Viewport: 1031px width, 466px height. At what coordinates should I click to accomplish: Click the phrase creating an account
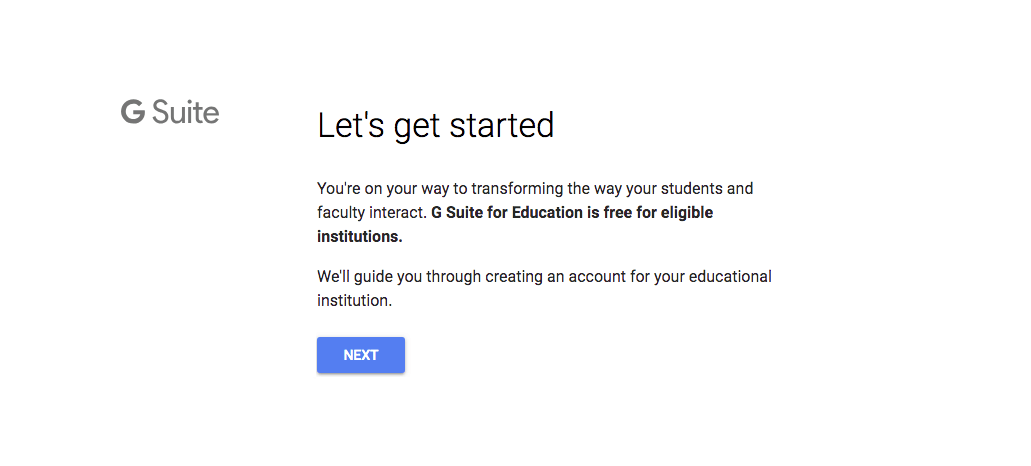pyautogui.click(x=557, y=277)
